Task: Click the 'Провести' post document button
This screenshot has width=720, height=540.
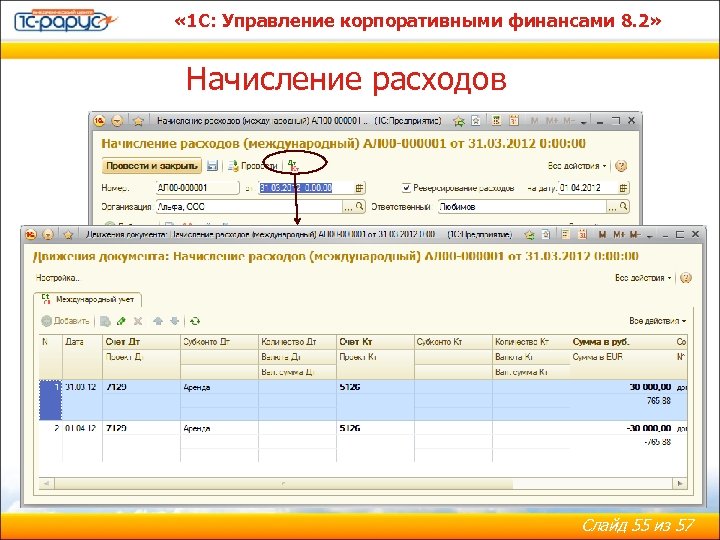Action: coord(252,166)
